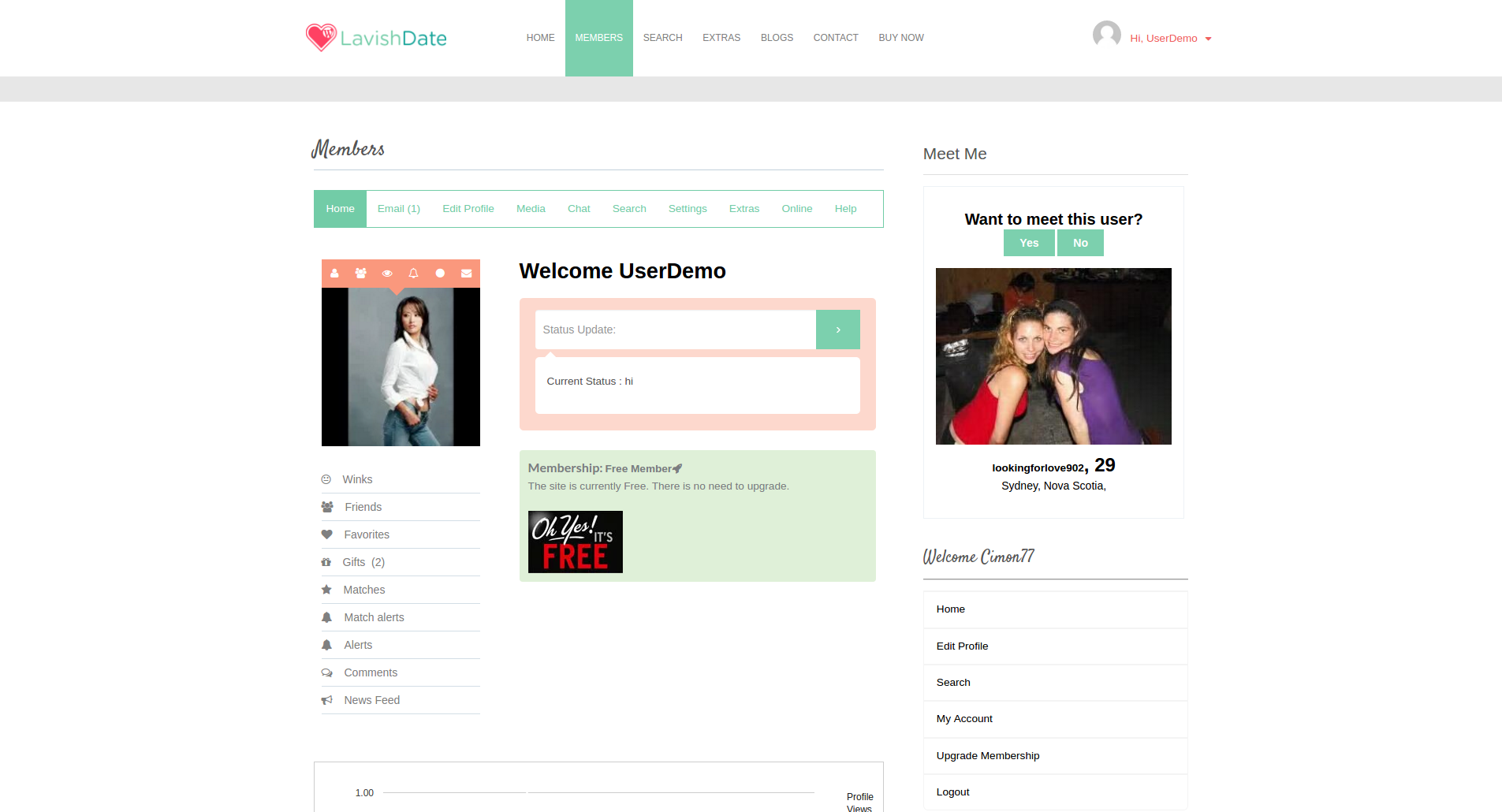Switch to the Media tab

pos(531,209)
